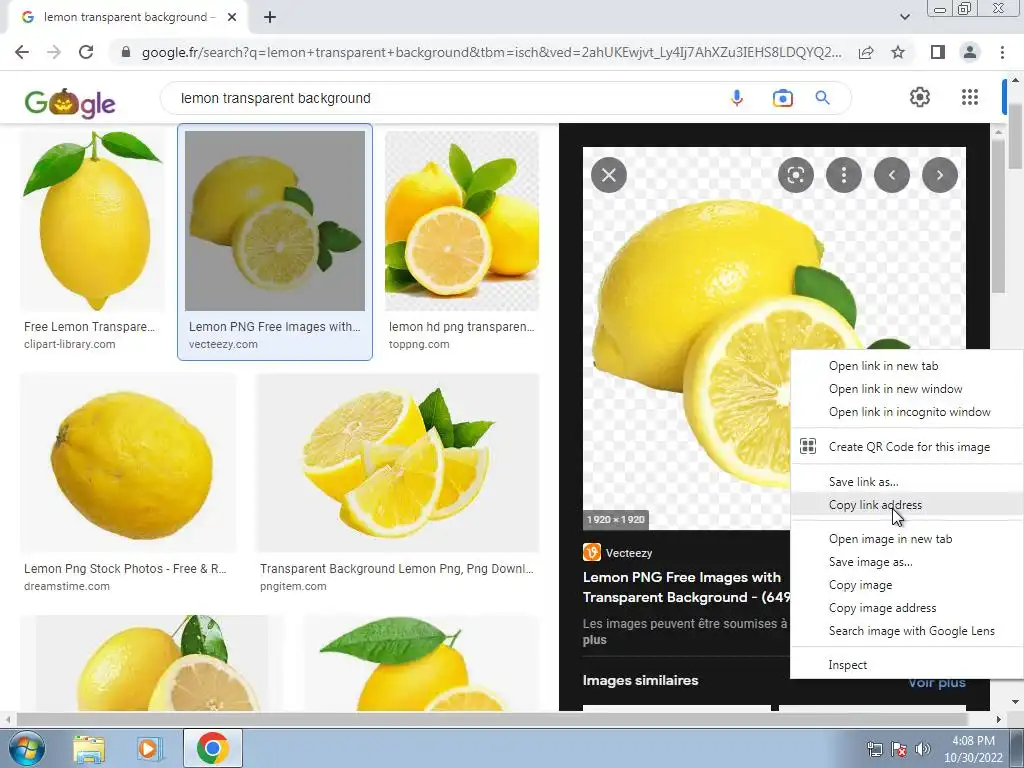The width and height of the screenshot is (1024, 768).
Task: Open Windows Media Player taskbar icon
Action: (150, 748)
